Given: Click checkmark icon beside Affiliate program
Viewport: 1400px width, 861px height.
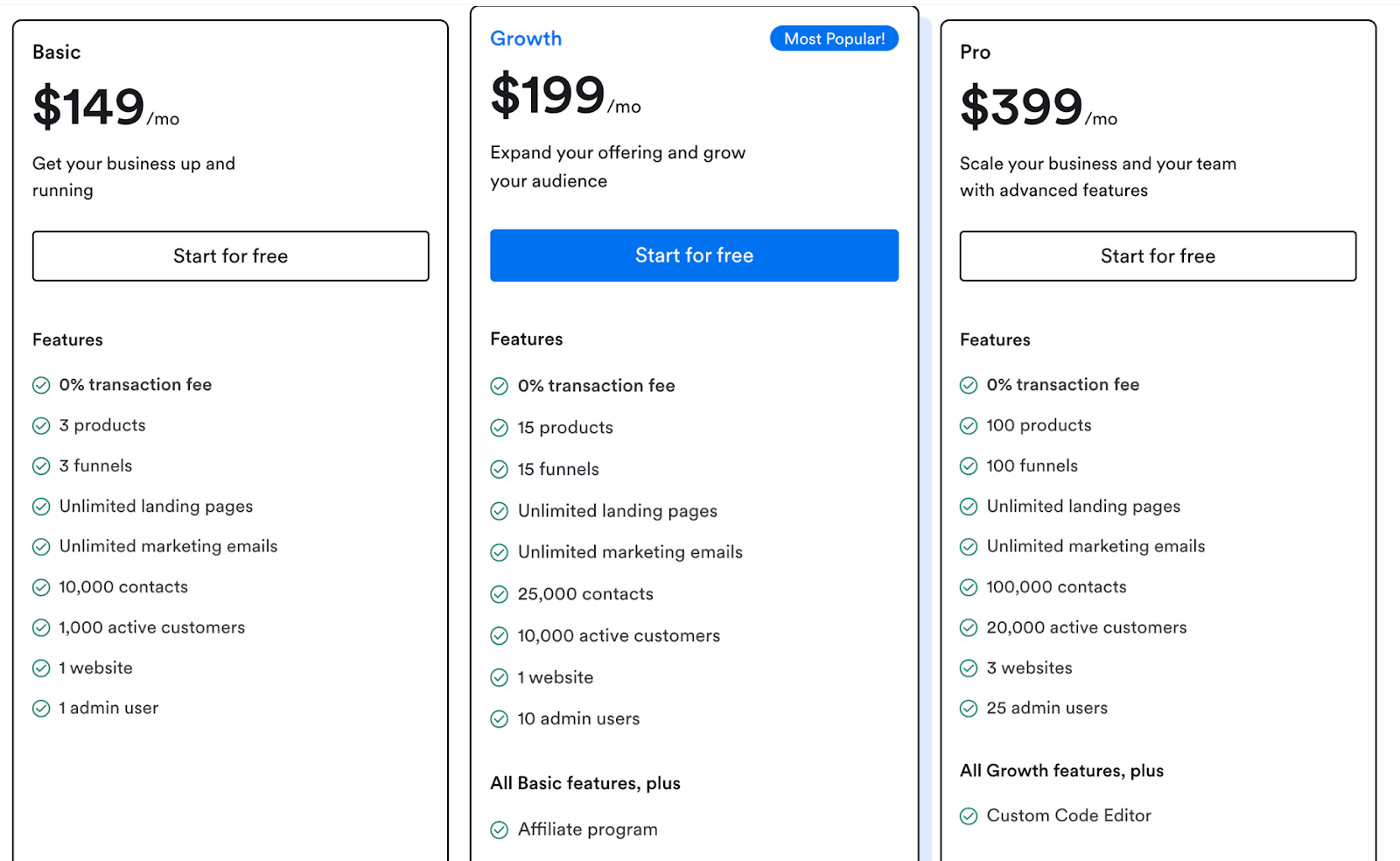Looking at the screenshot, I should pyautogui.click(x=499, y=829).
